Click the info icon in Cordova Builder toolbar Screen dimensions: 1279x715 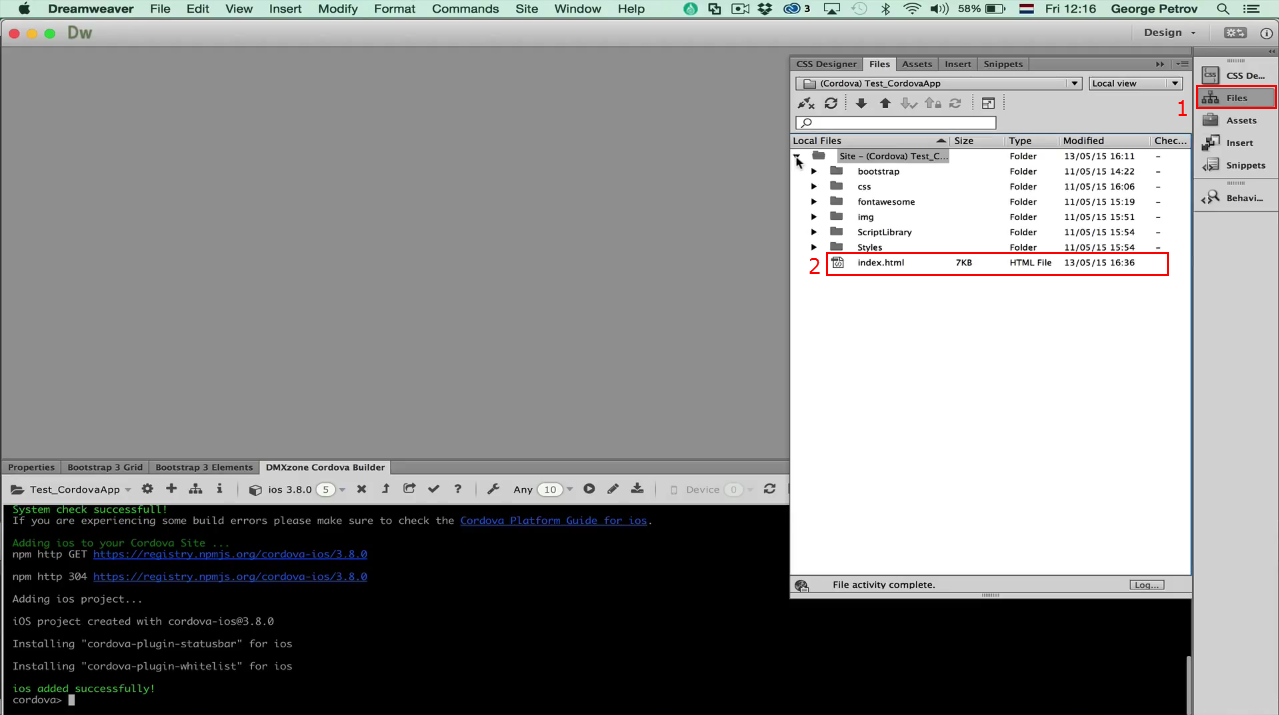click(x=219, y=489)
